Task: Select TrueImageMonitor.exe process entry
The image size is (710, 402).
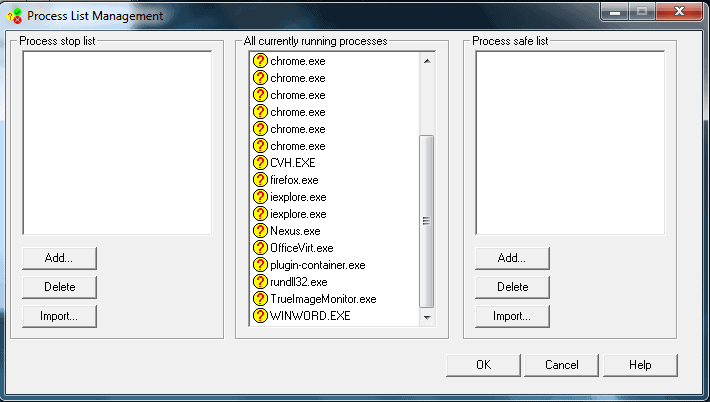Action: coord(323,299)
